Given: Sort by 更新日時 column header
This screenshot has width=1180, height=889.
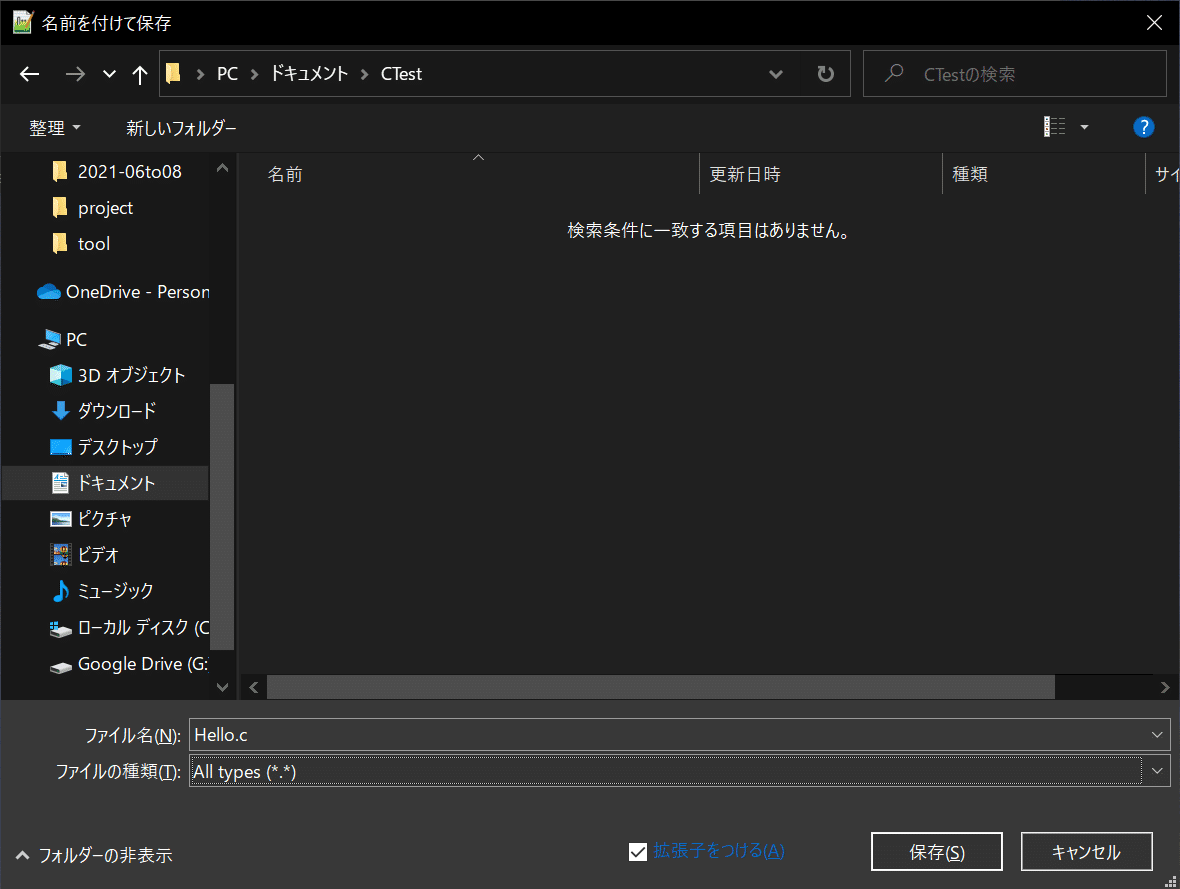Looking at the screenshot, I should (745, 175).
